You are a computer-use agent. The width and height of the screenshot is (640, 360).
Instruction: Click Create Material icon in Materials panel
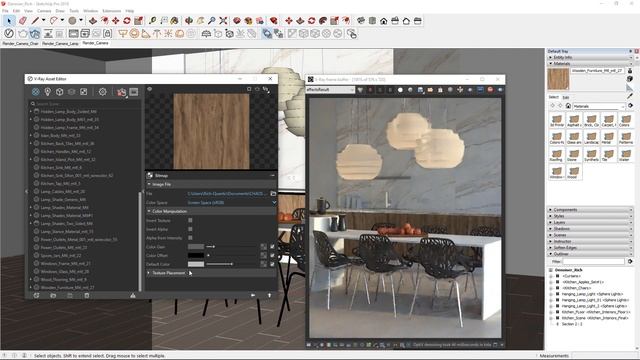[x=630, y=79]
